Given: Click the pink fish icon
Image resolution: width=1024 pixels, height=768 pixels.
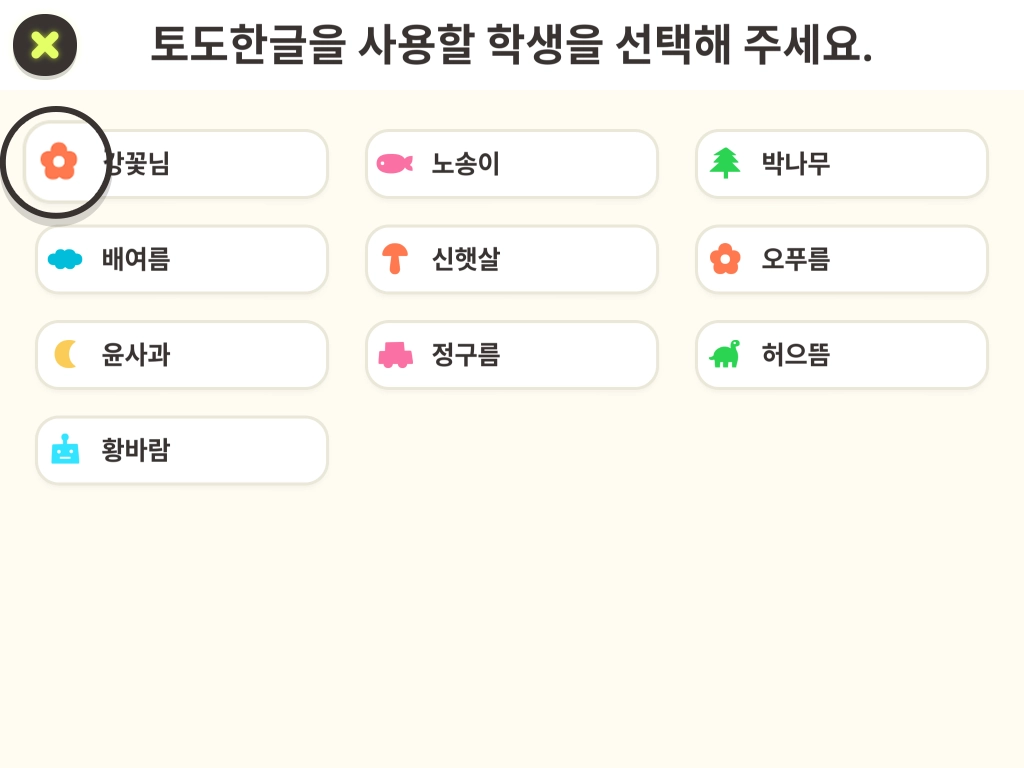Looking at the screenshot, I should coord(395,163).
